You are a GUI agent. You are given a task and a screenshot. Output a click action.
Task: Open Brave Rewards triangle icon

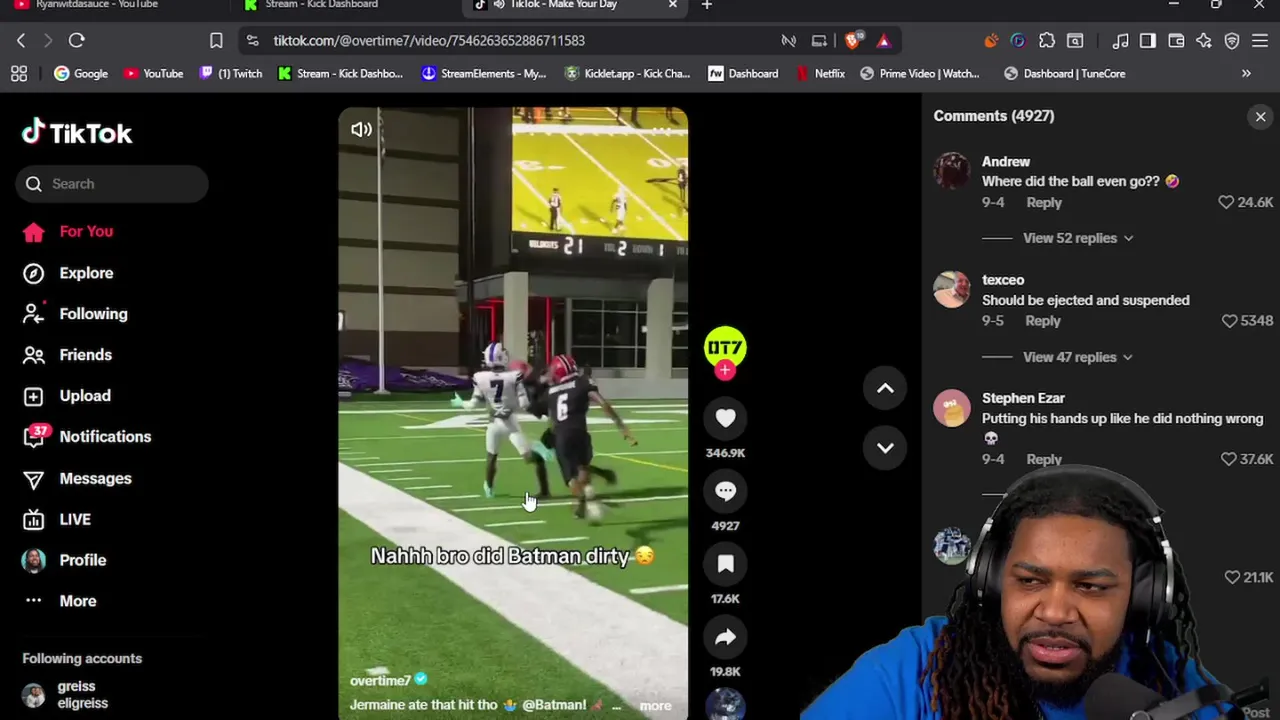[883, 40]
